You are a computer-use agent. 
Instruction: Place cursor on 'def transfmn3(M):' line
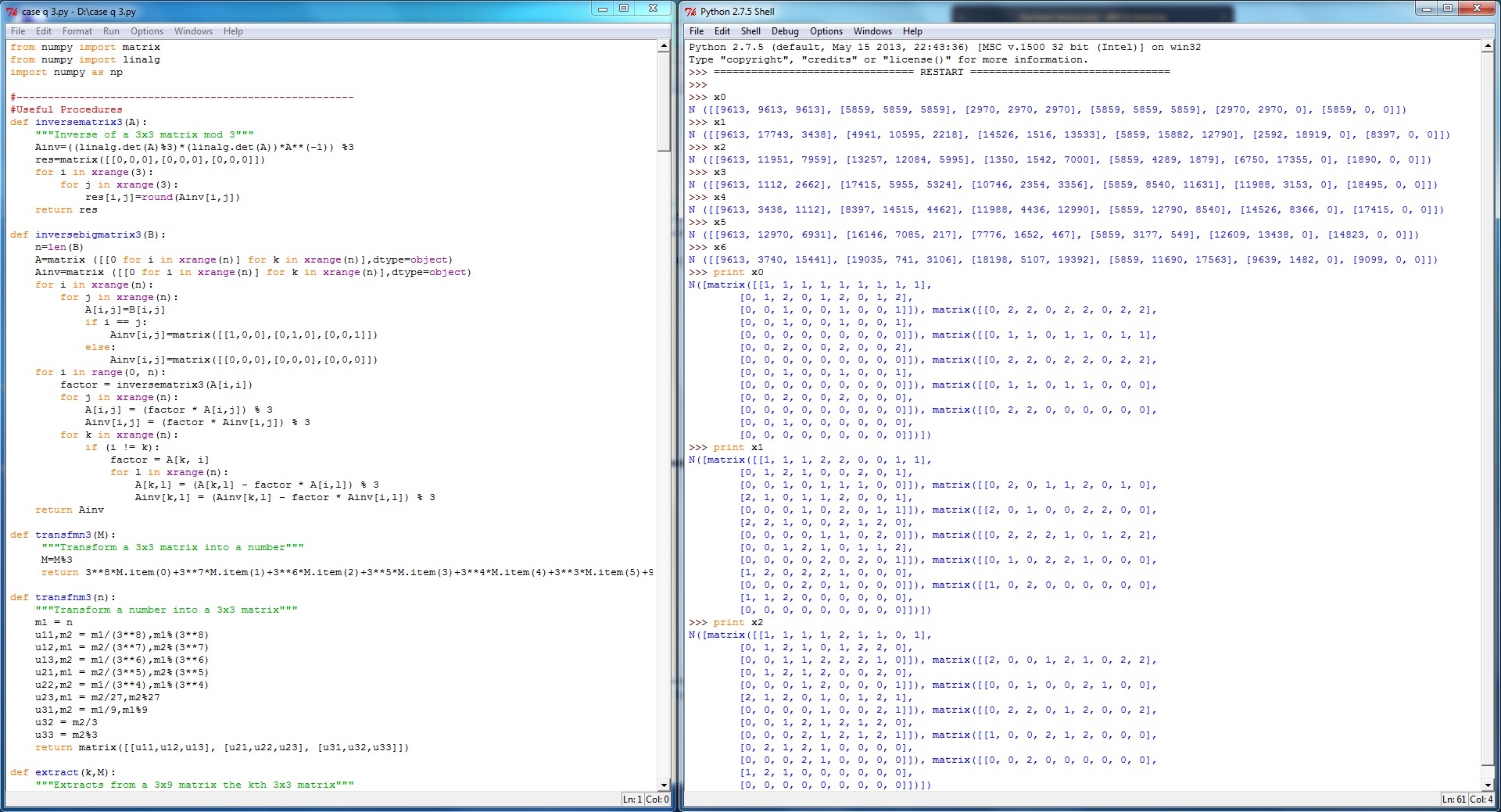63,535
